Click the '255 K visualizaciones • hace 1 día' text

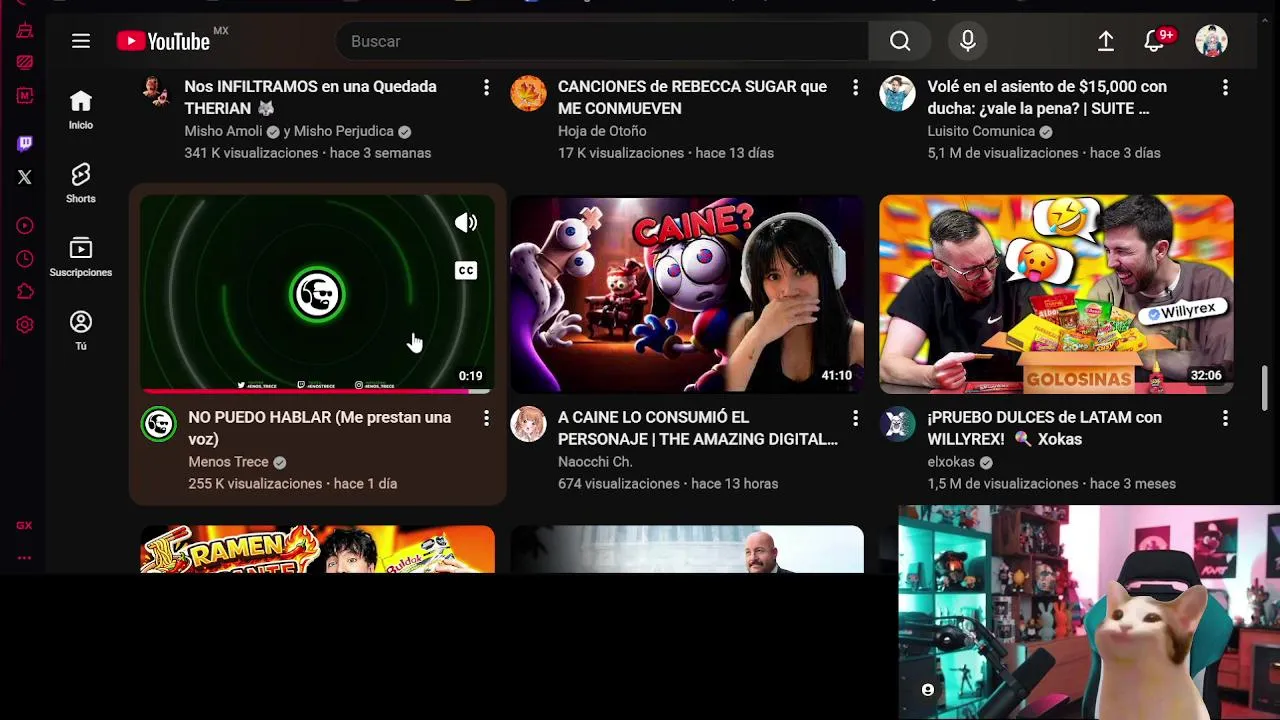[x=292, y=484]
